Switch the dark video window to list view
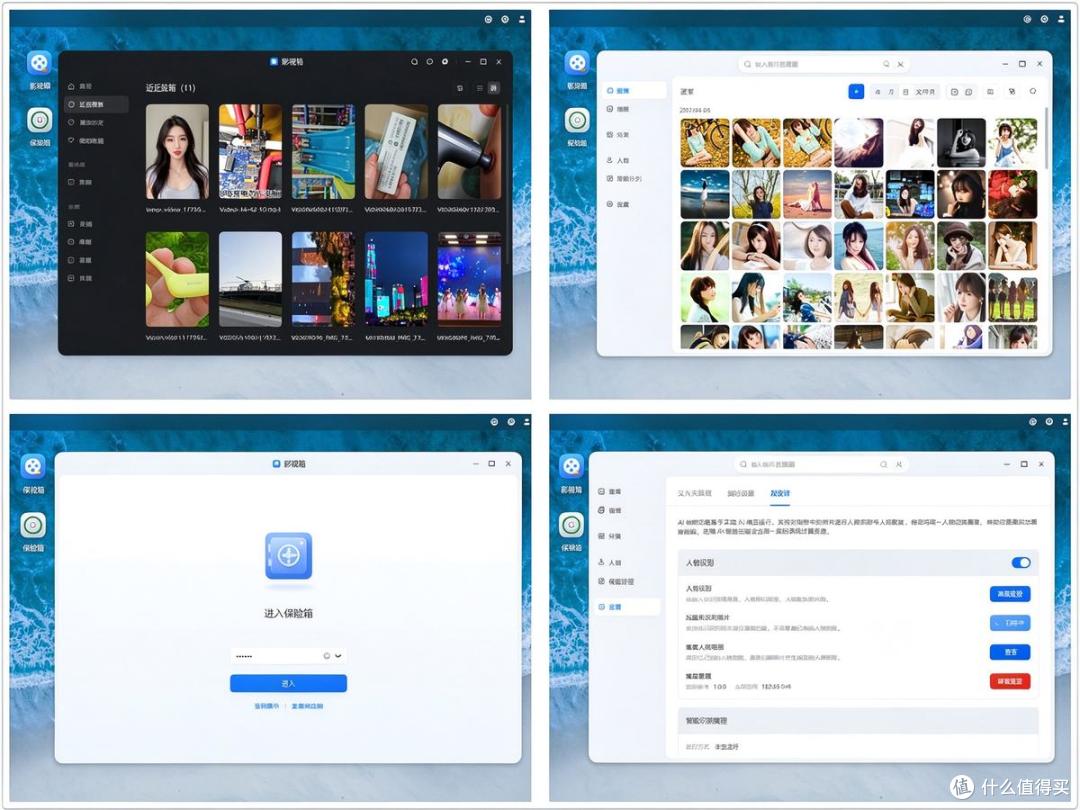This screenshot has height=810, width=1080. click(x=479, y=88)
